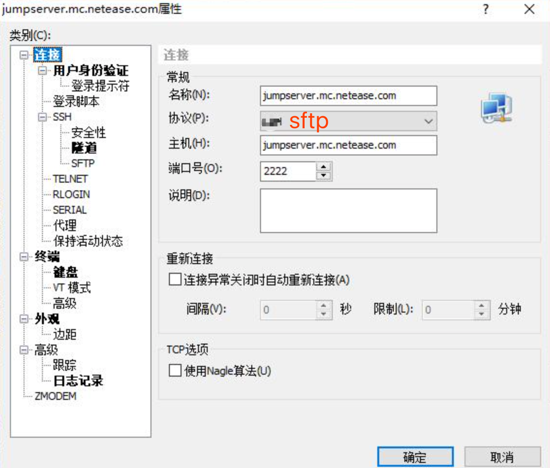Increase port number with up arrow
Image resolution: width=550 pixels, height=468 pixels.
324,167
